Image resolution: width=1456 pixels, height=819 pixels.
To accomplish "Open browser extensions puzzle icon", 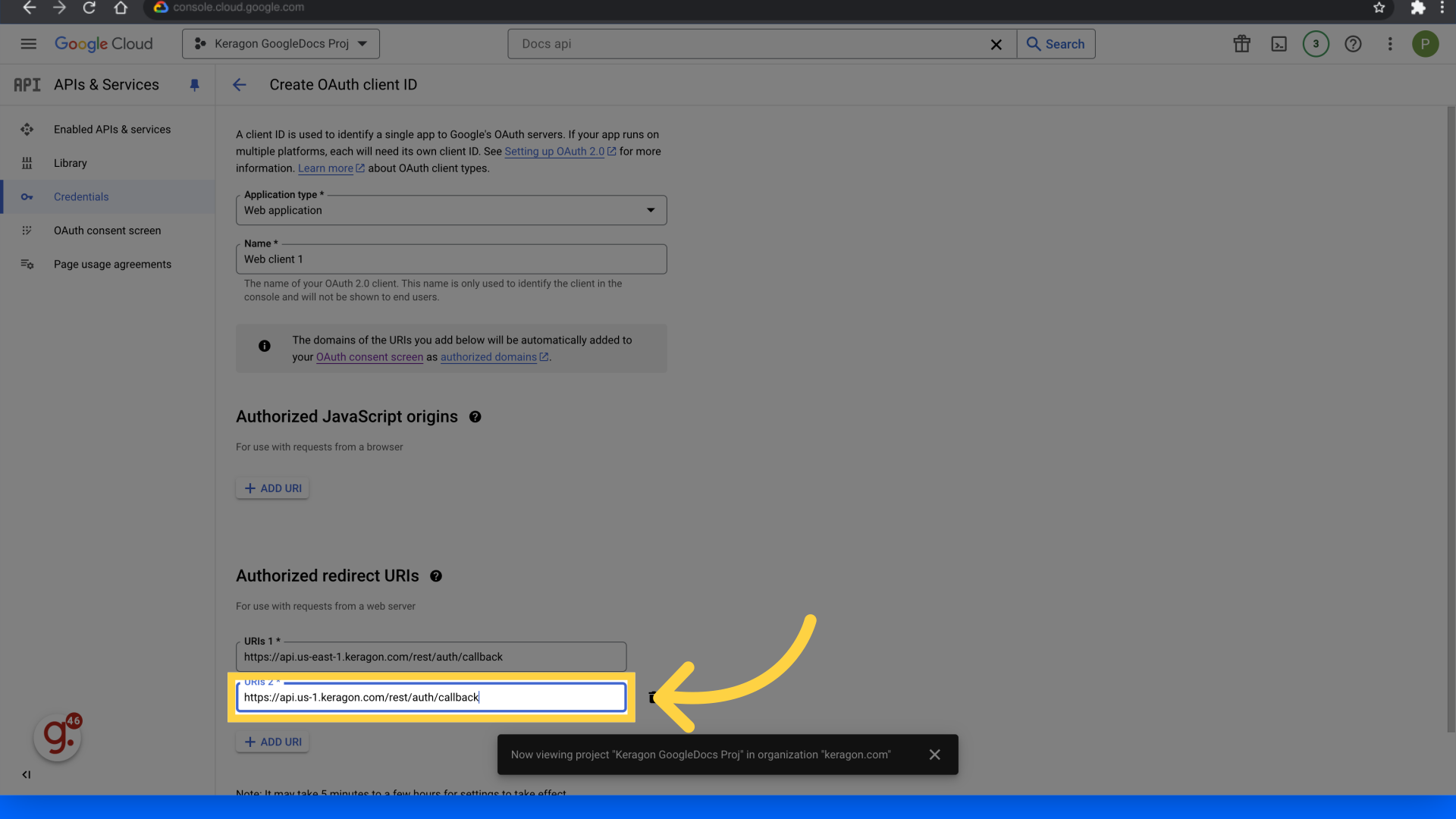I will pos(1417,8).
